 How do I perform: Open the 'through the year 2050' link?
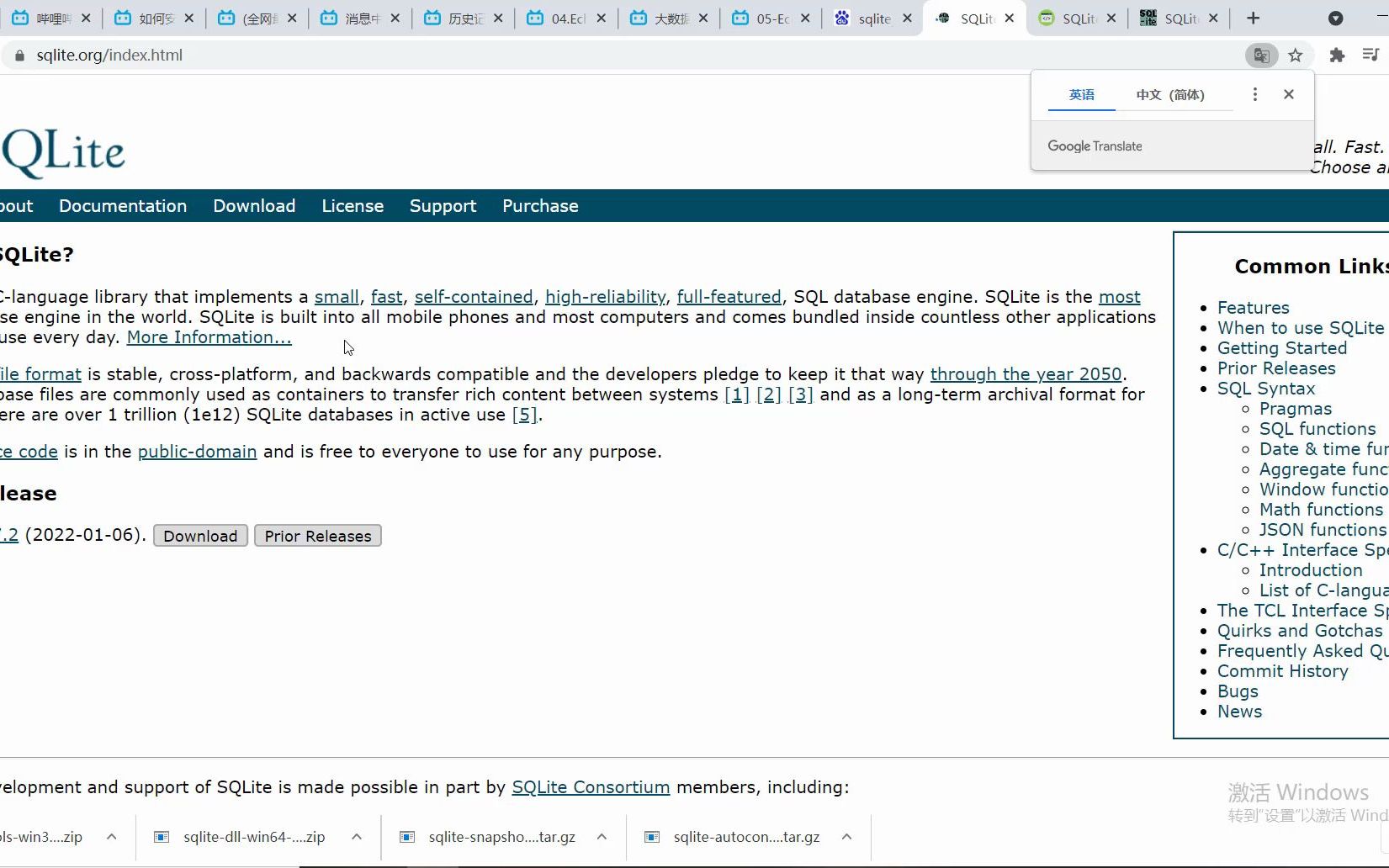point(1026,374)
